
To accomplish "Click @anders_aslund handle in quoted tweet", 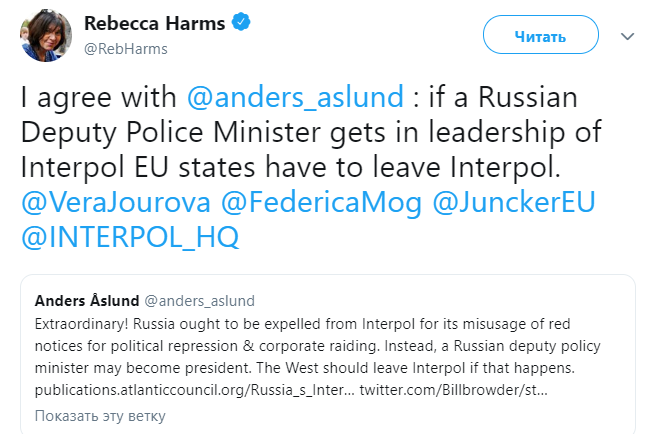I will [x=200, y=300].
